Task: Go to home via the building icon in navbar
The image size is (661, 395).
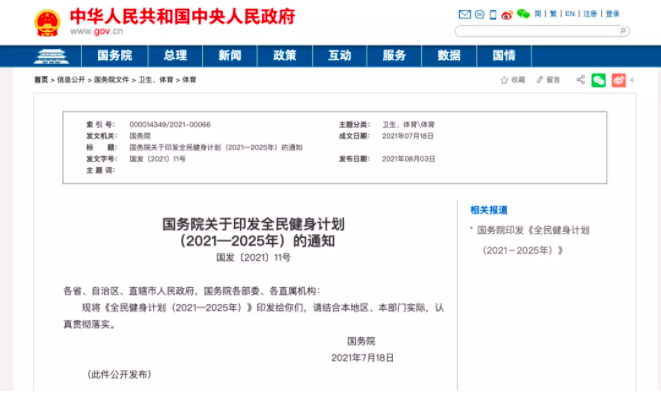Action: tap(51, 56)
